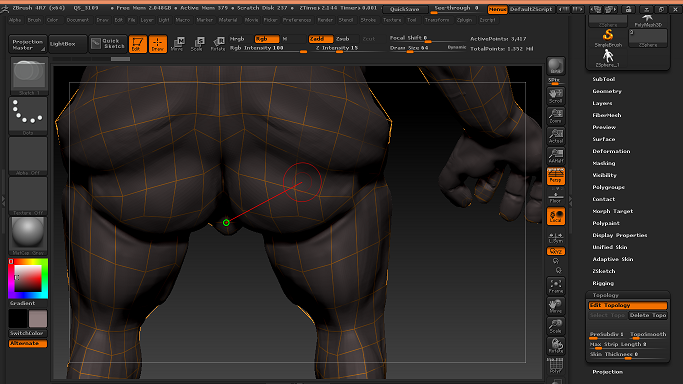Screen dimensions: 683x384
Task: Toggle the PolyF wireframe icon
Action: tap(556, 366)
